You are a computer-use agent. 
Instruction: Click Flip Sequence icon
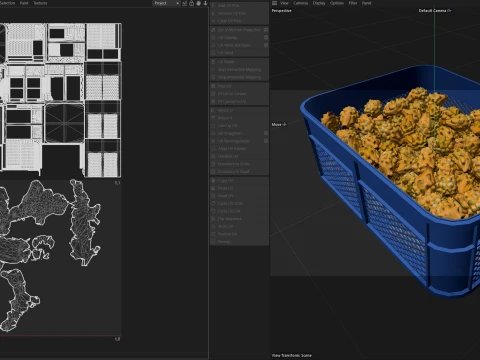point(213,219)
